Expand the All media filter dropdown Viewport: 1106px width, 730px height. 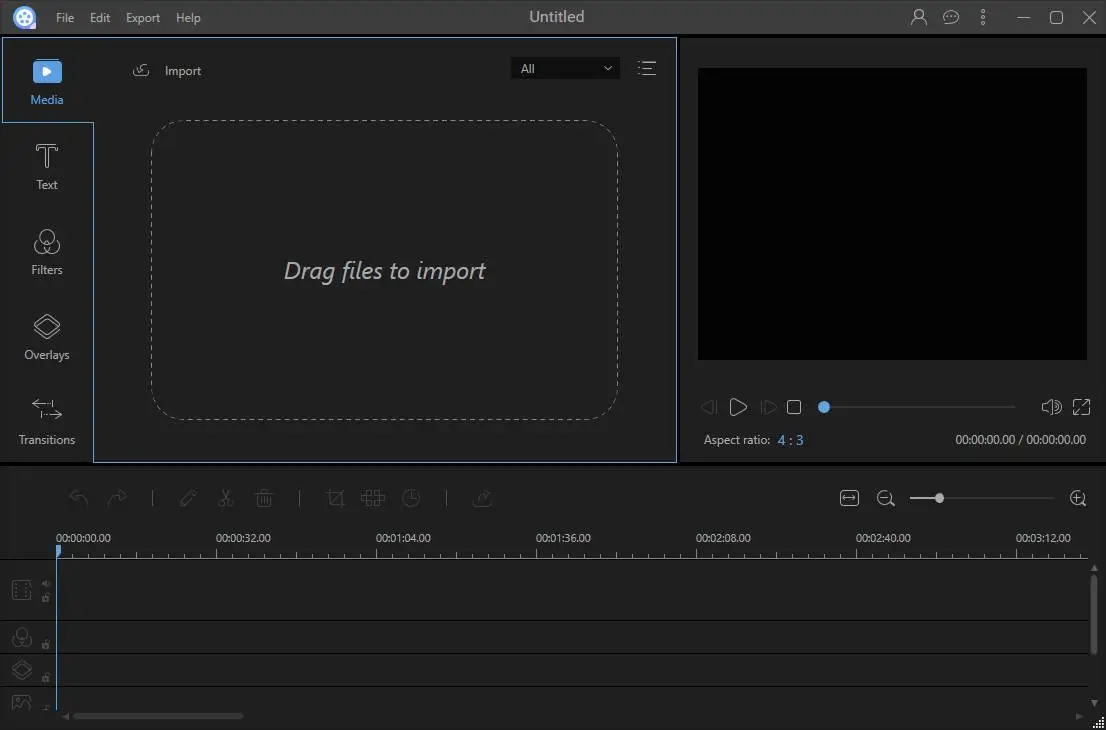[566, 68]
